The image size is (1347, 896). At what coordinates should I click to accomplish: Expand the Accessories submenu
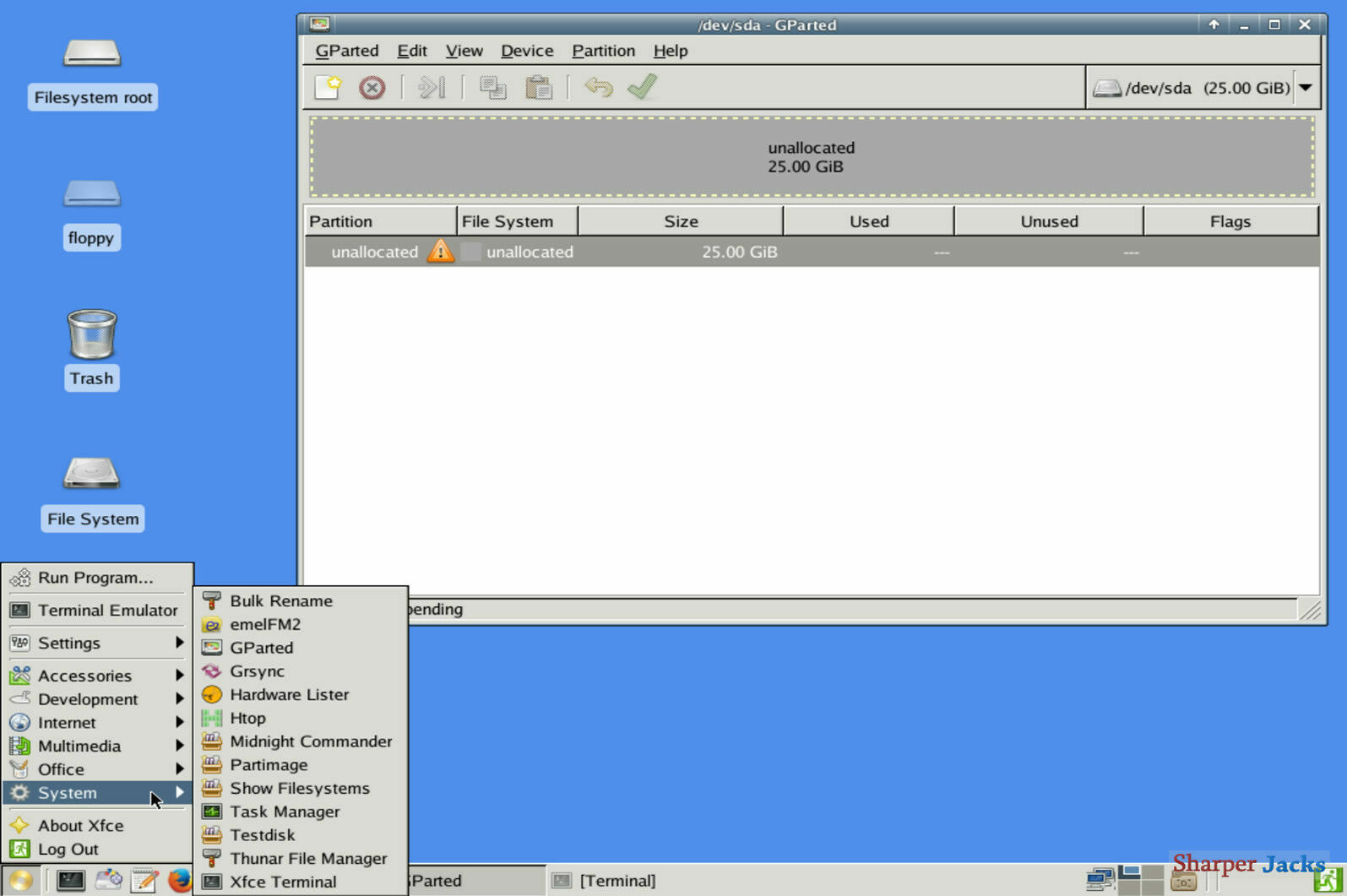[x=97, y=676]
